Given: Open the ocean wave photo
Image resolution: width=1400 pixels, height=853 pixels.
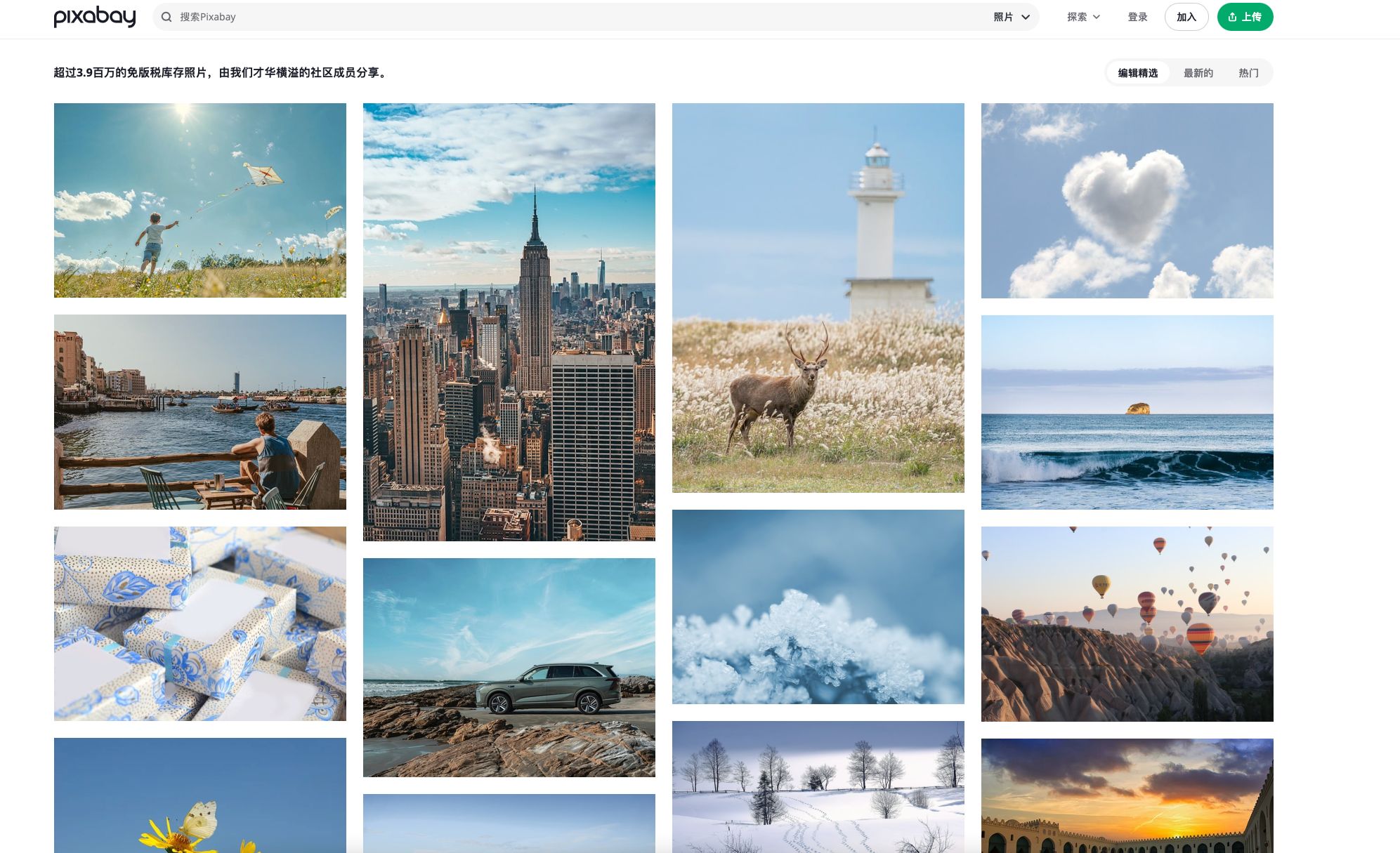Looking at the screenshot, I should (x=1127, y=412).
